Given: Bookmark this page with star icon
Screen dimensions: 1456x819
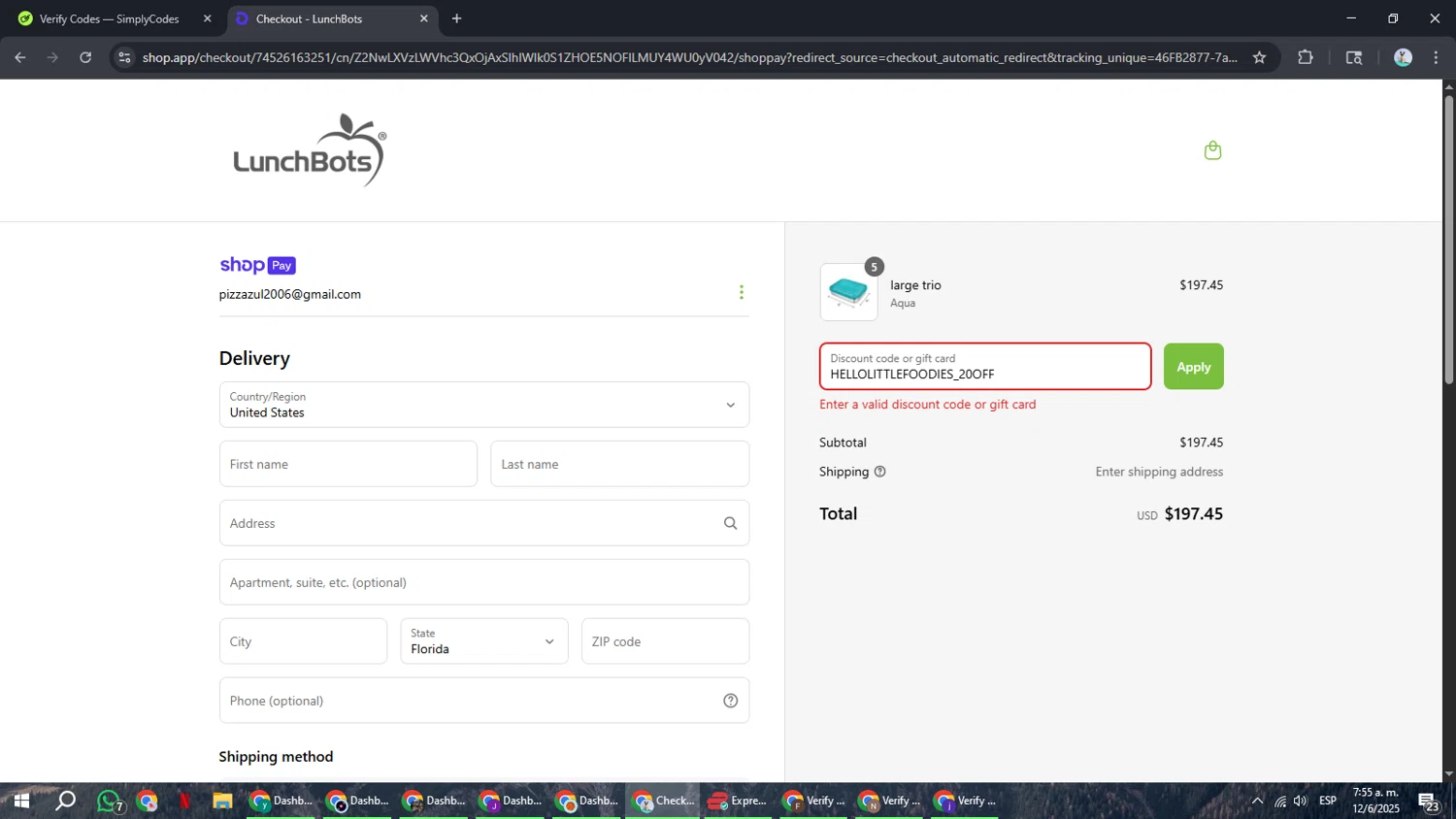Looking at the screenshot, I should click(1259, 57).
